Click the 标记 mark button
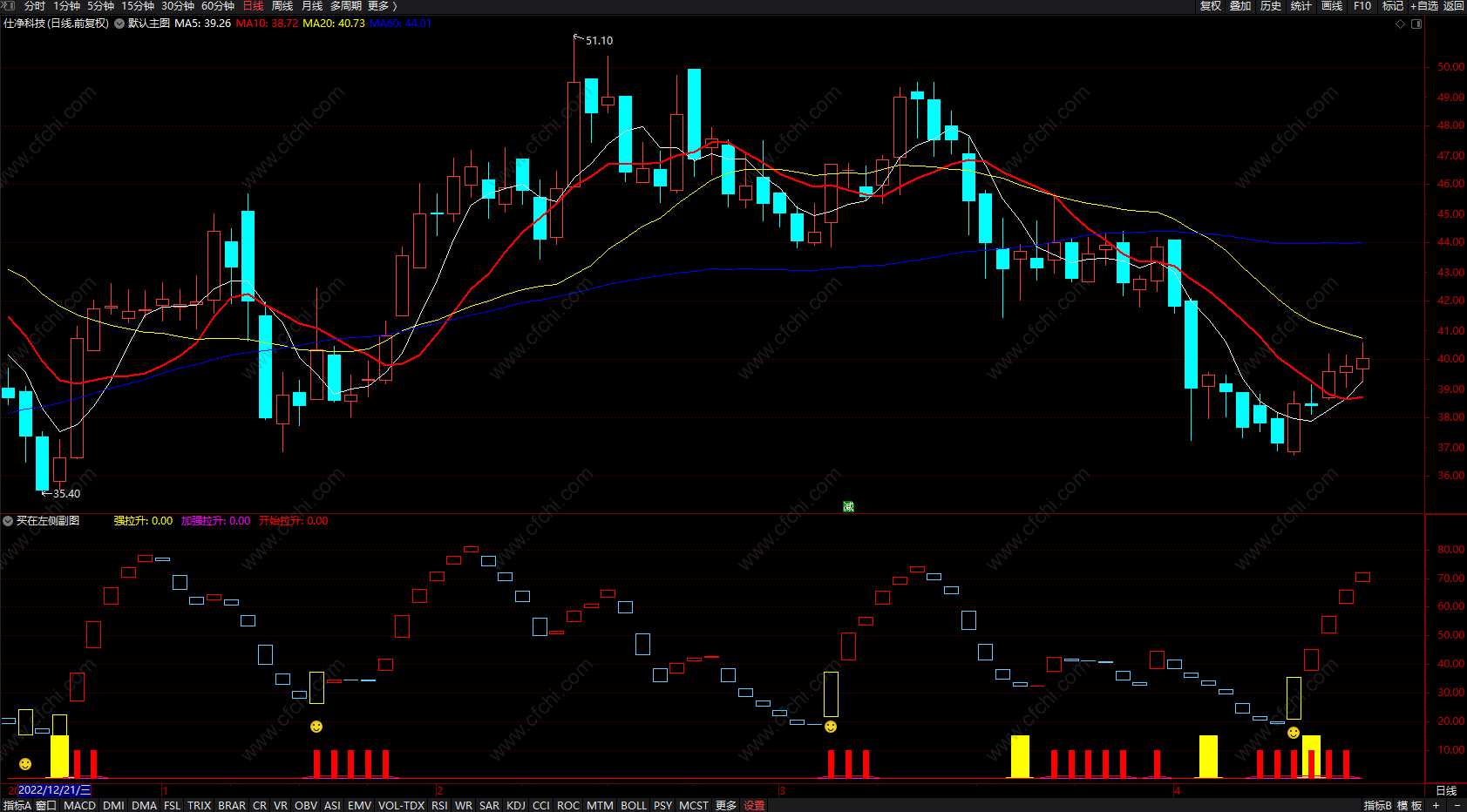The width and height of the screenshot is (1467, 812). 1393,6
